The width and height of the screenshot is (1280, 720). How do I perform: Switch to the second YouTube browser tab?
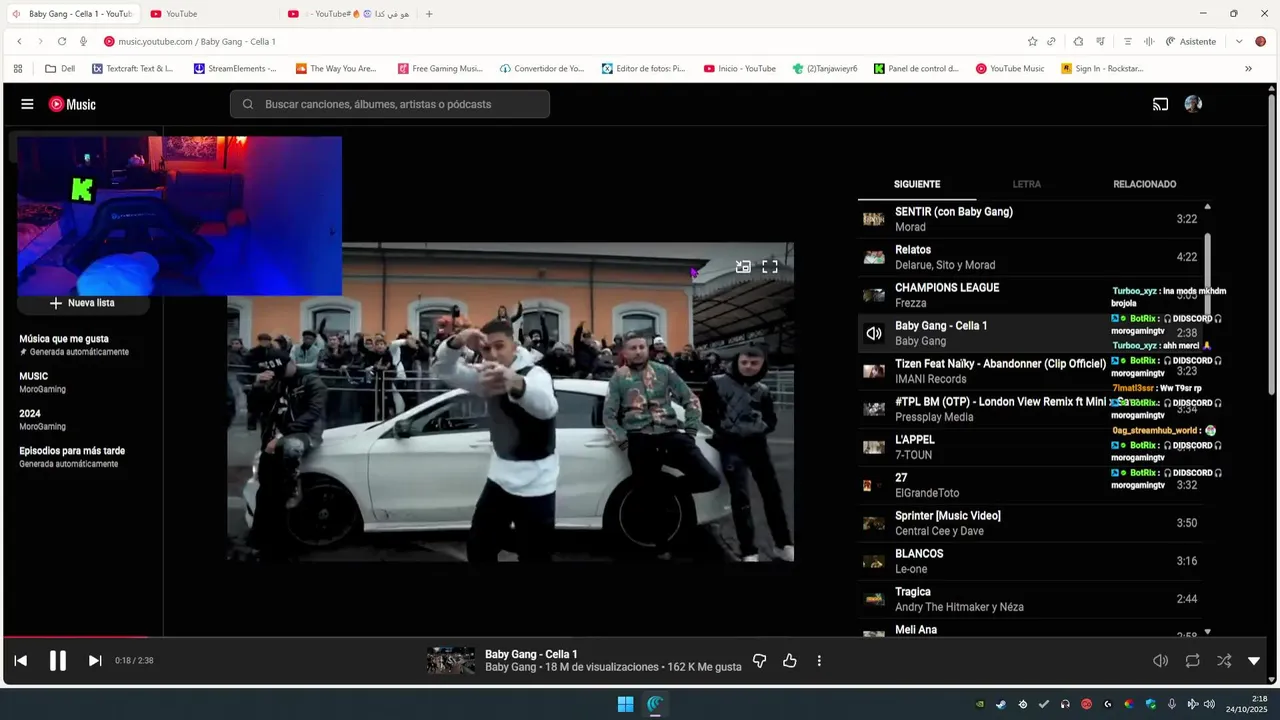[x=208, y=14]
